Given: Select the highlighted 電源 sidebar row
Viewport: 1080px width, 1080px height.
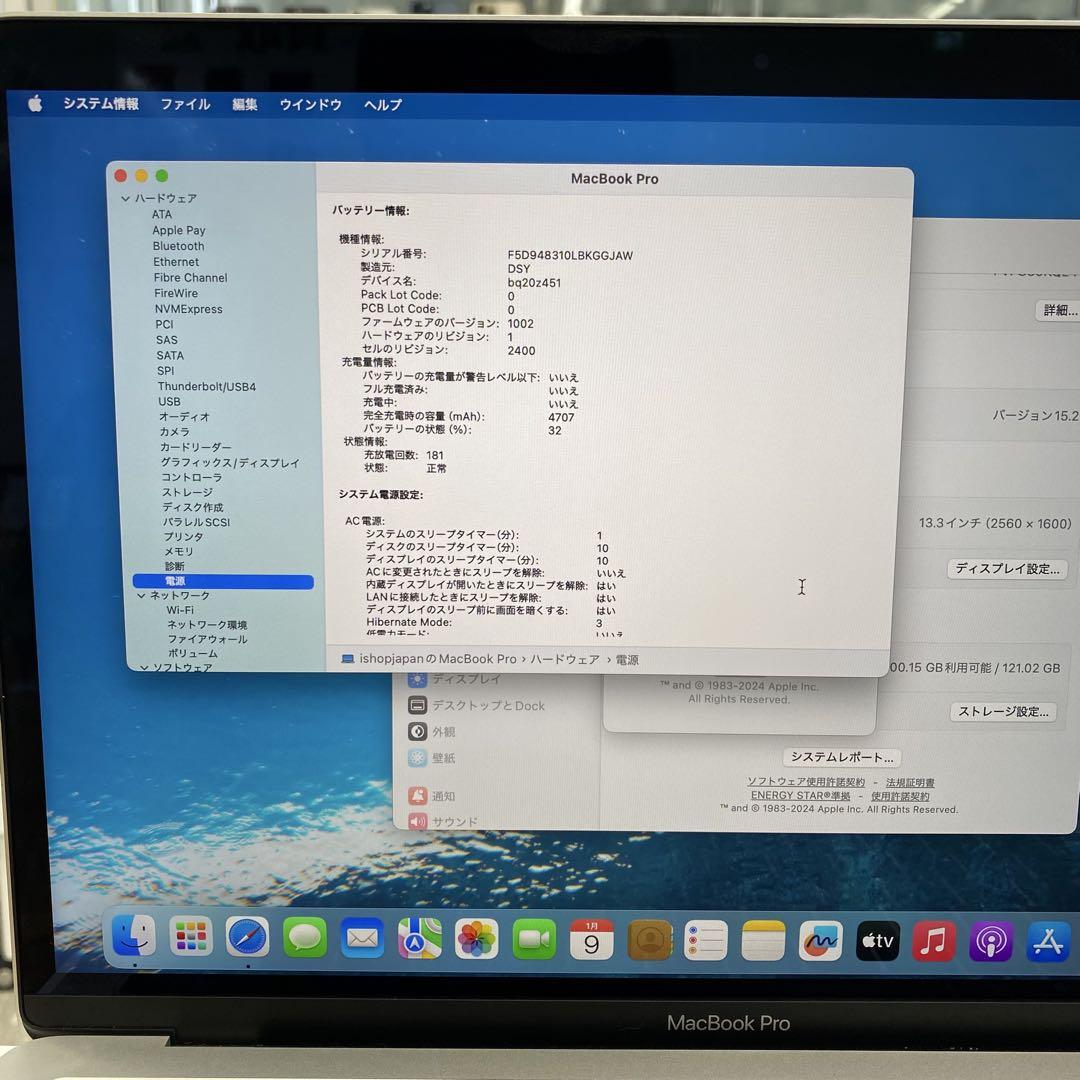Looking at the screenshot, I should [223, 581].
